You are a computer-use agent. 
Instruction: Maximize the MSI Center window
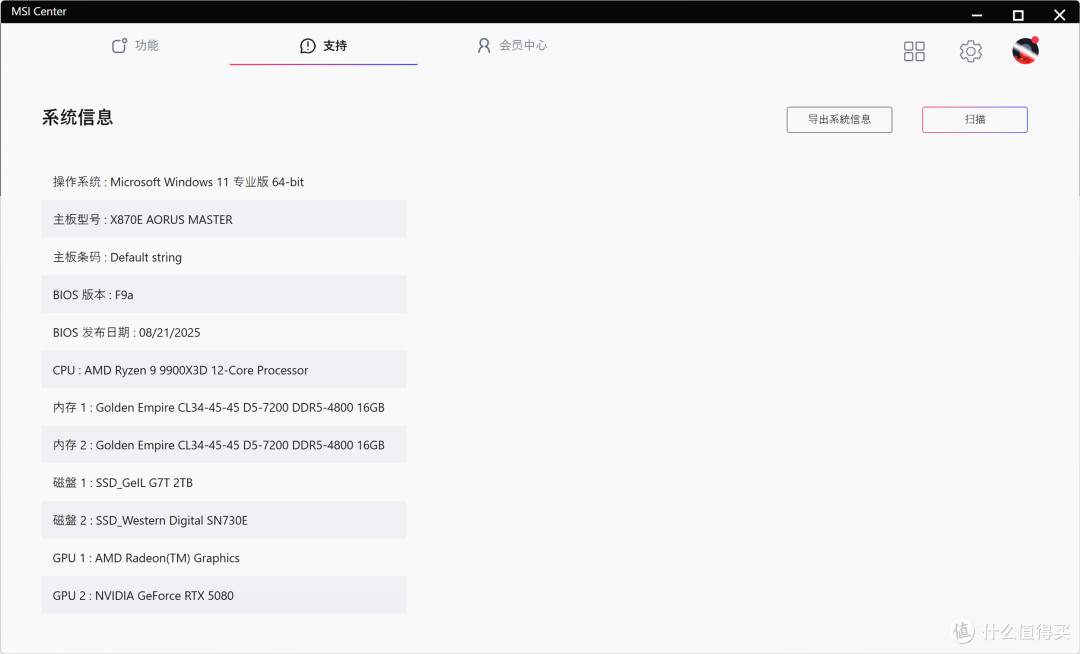1018,14
